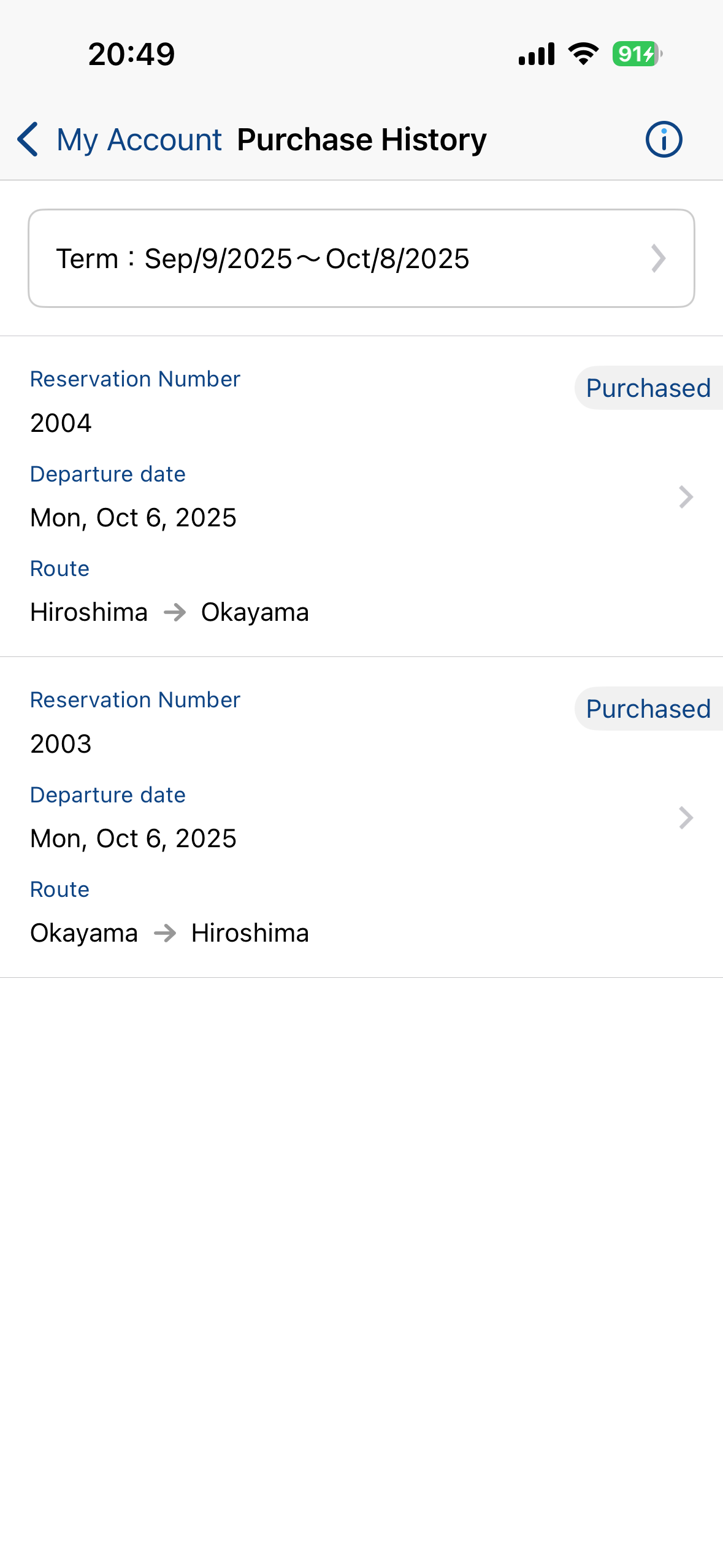Open the Term date range selector
This screenshot has width=723, height=1568.
361,258
